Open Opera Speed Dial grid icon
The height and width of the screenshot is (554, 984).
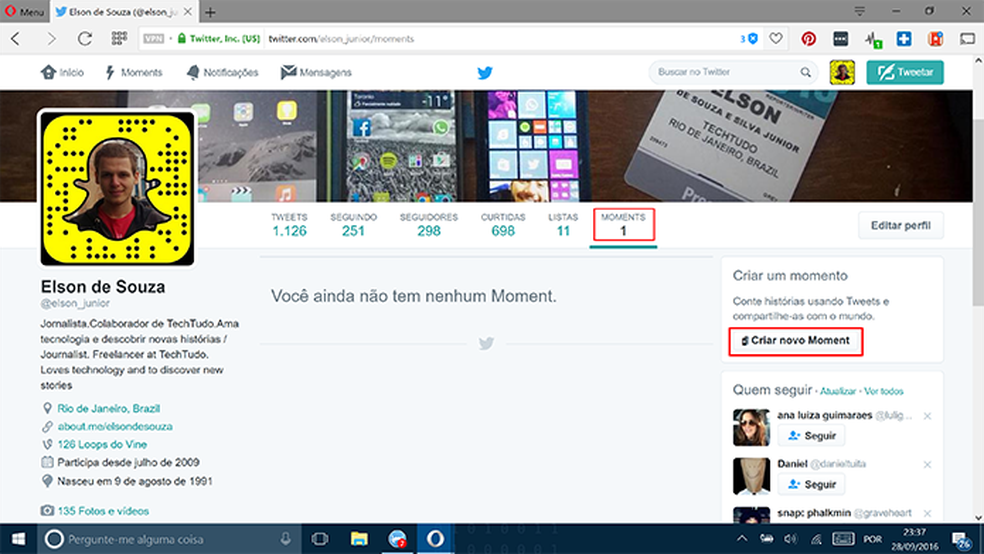tap(119, 39)
